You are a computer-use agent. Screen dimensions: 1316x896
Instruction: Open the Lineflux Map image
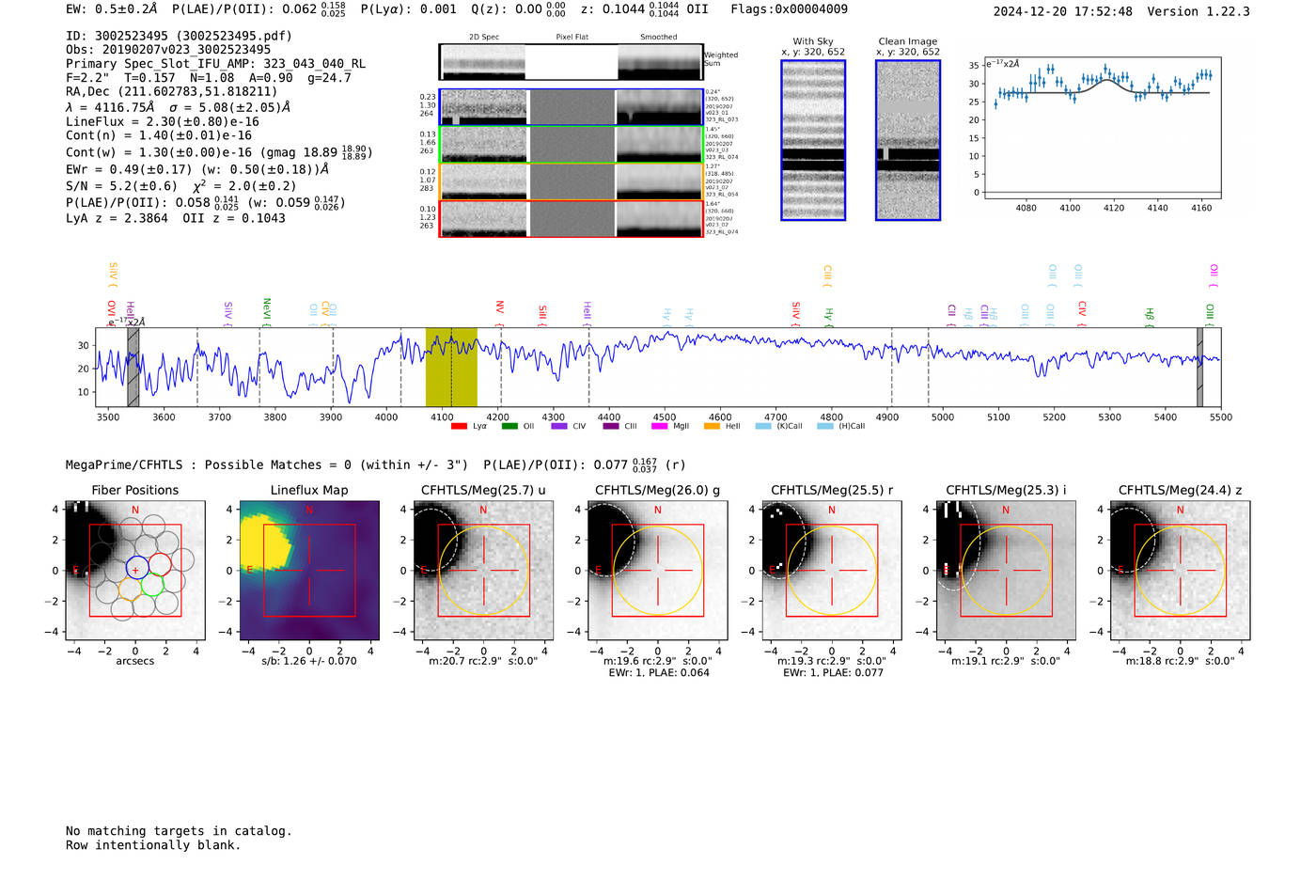point(309,571)
